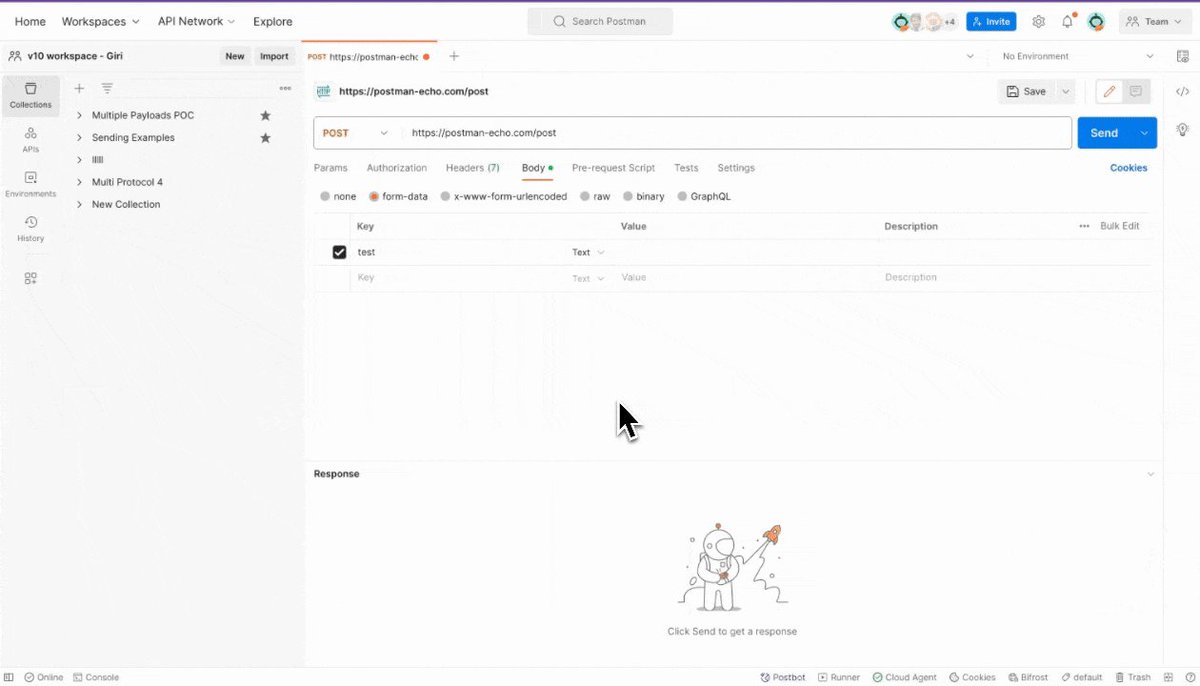Open the collections filter icon

pos(107,89)
